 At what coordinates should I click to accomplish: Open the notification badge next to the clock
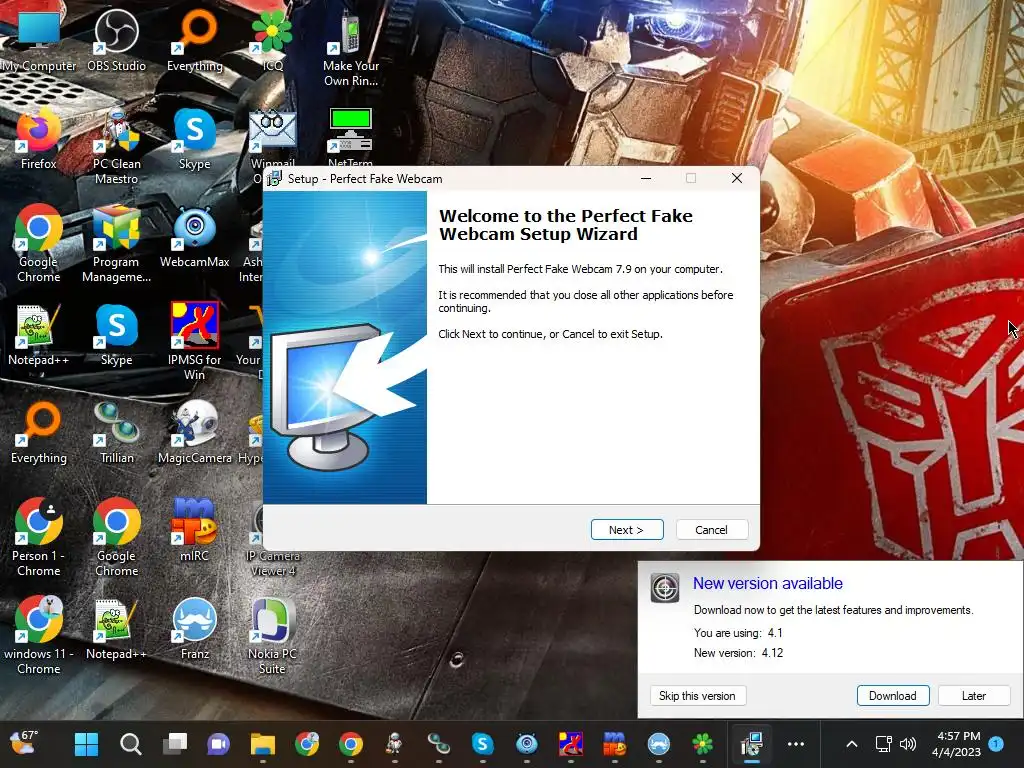996,744
